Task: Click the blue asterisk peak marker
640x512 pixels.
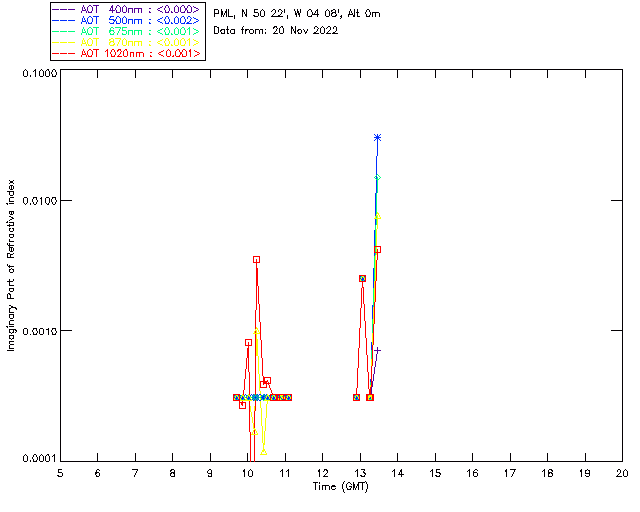Action: point(378,138)
